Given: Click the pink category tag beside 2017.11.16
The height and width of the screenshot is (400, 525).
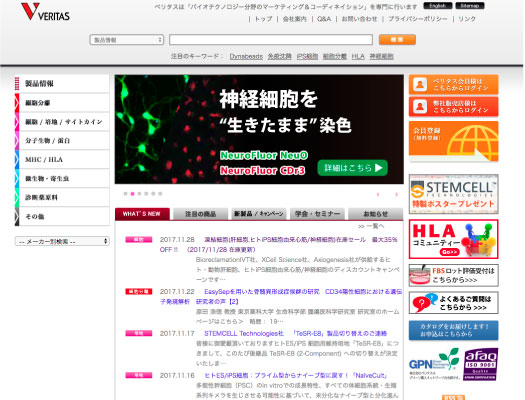Looking at the screenshot, I should tap(139, 375).
